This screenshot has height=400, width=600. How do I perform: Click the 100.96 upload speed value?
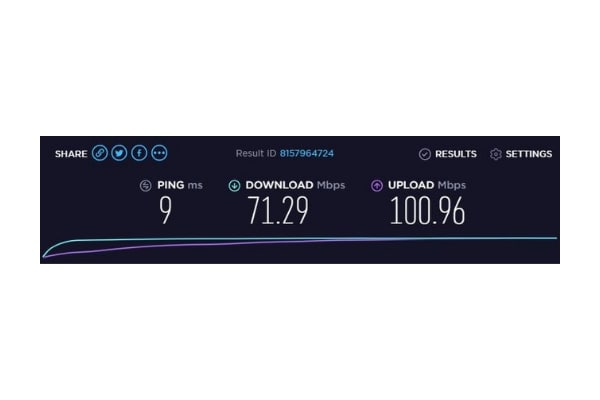pyautogui.click(x=427, y=210)
